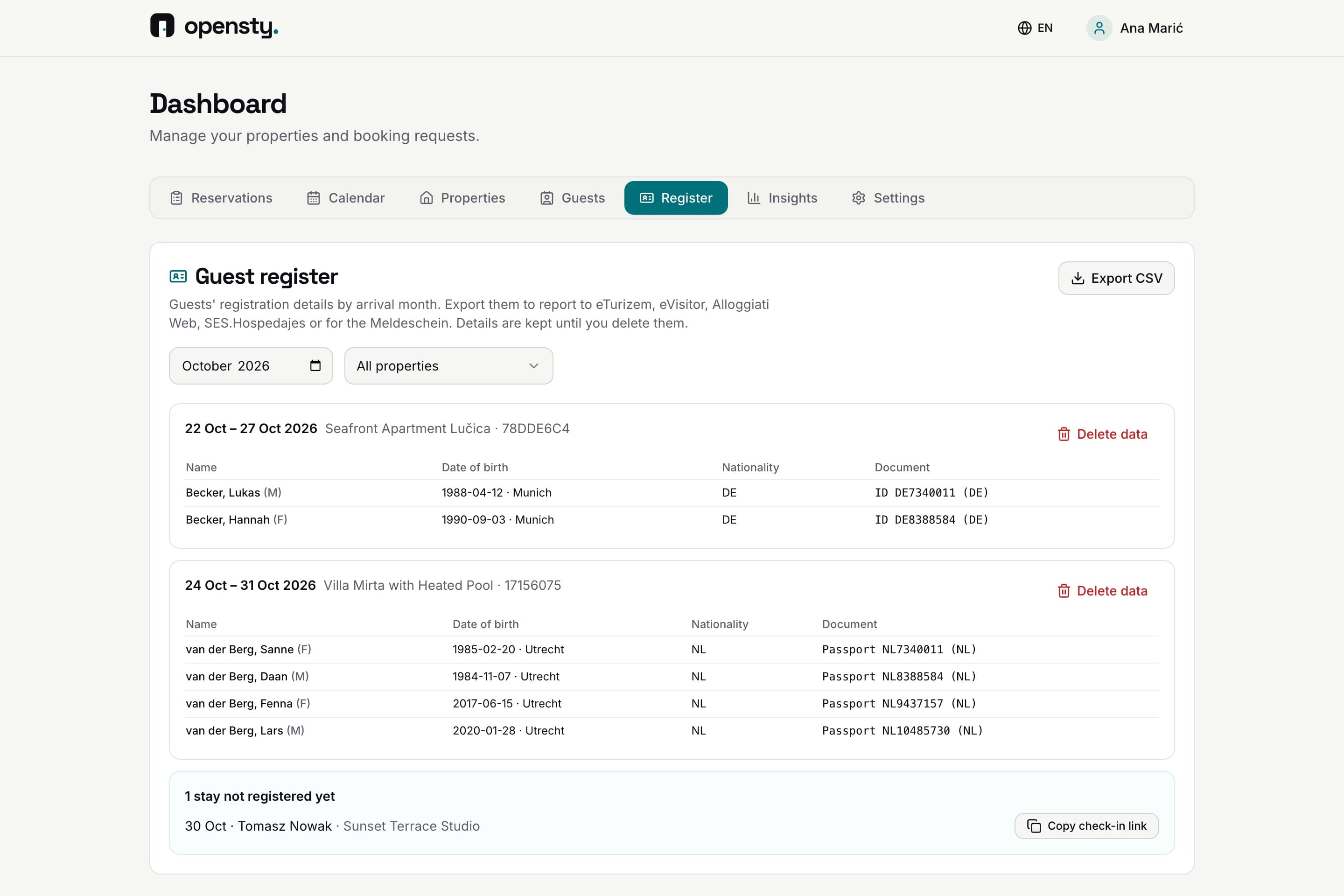This screenshot has width=1344, height=896.
Task: Open the Ana Marić user menu
Action: click(1135, 28)
